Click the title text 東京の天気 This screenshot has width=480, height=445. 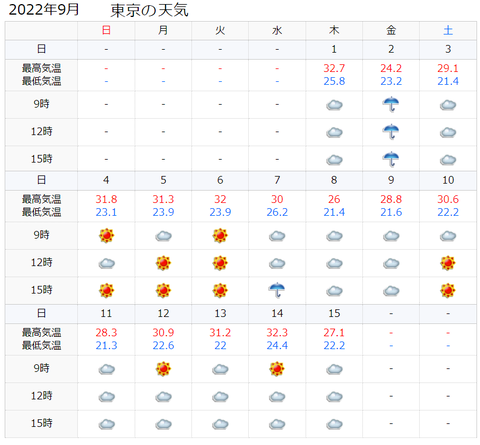[x=149, y=10]
